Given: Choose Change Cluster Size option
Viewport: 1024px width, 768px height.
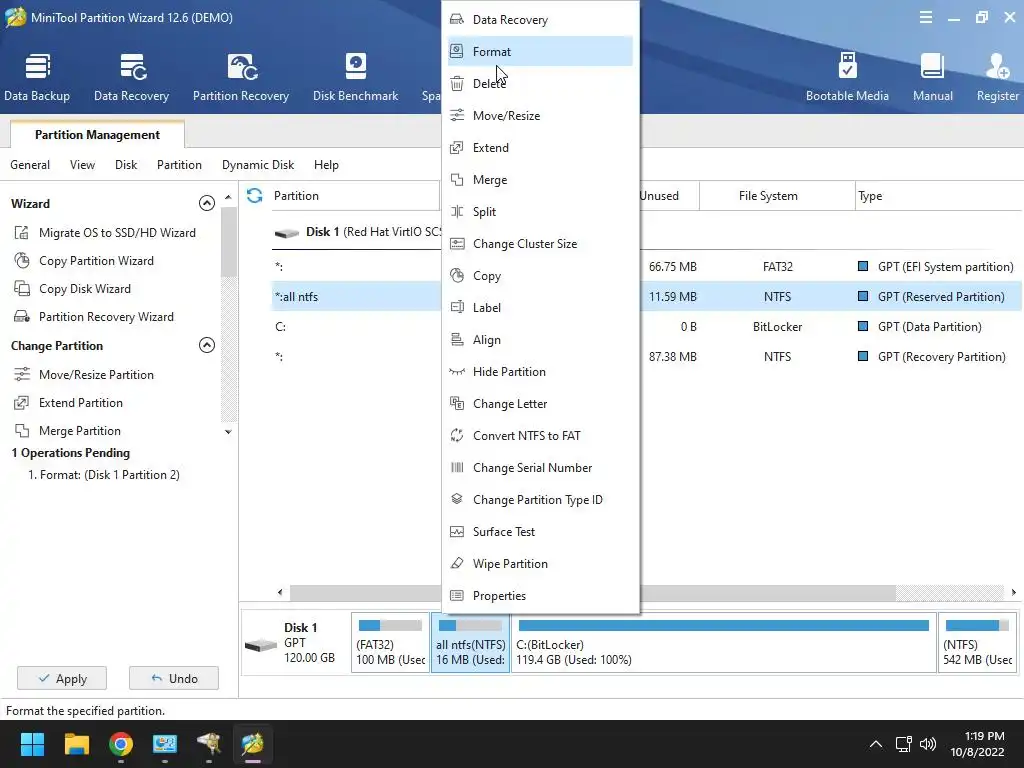Looking at the screenshot, I should (x=540, y=244).
